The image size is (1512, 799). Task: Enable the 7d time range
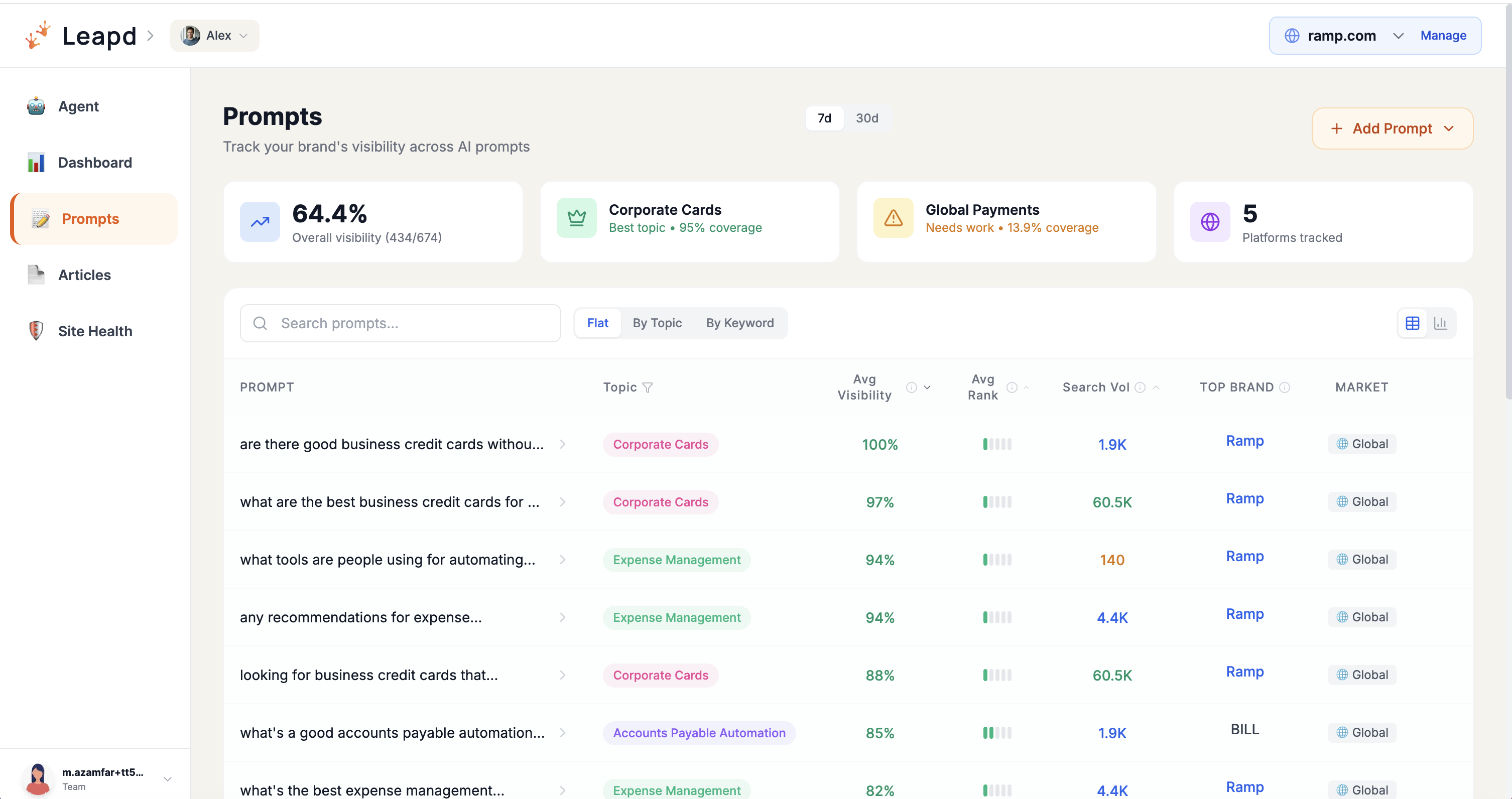click(x=824, y=118)
